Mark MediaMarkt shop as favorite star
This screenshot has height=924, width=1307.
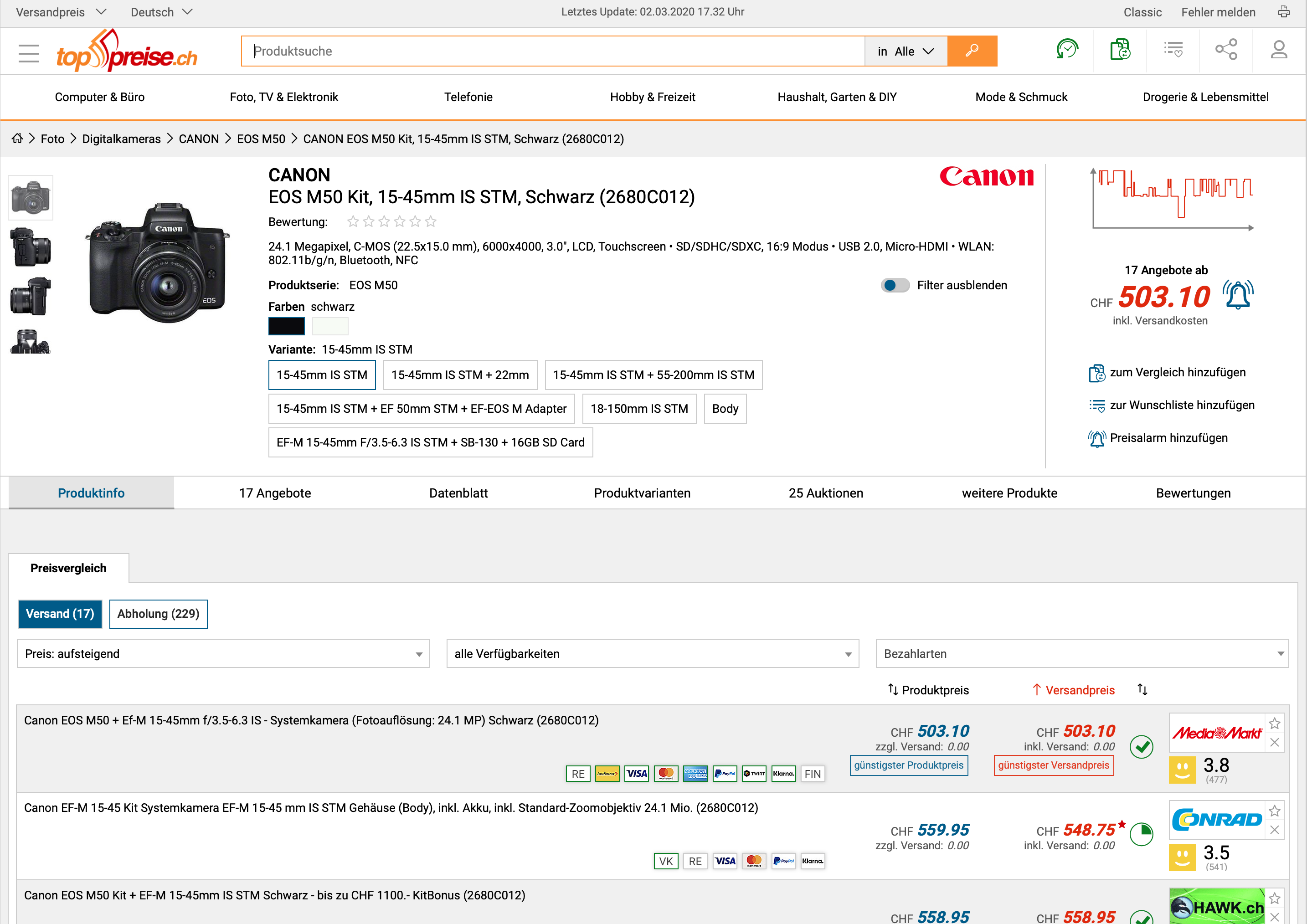[x=1275, y=724]
